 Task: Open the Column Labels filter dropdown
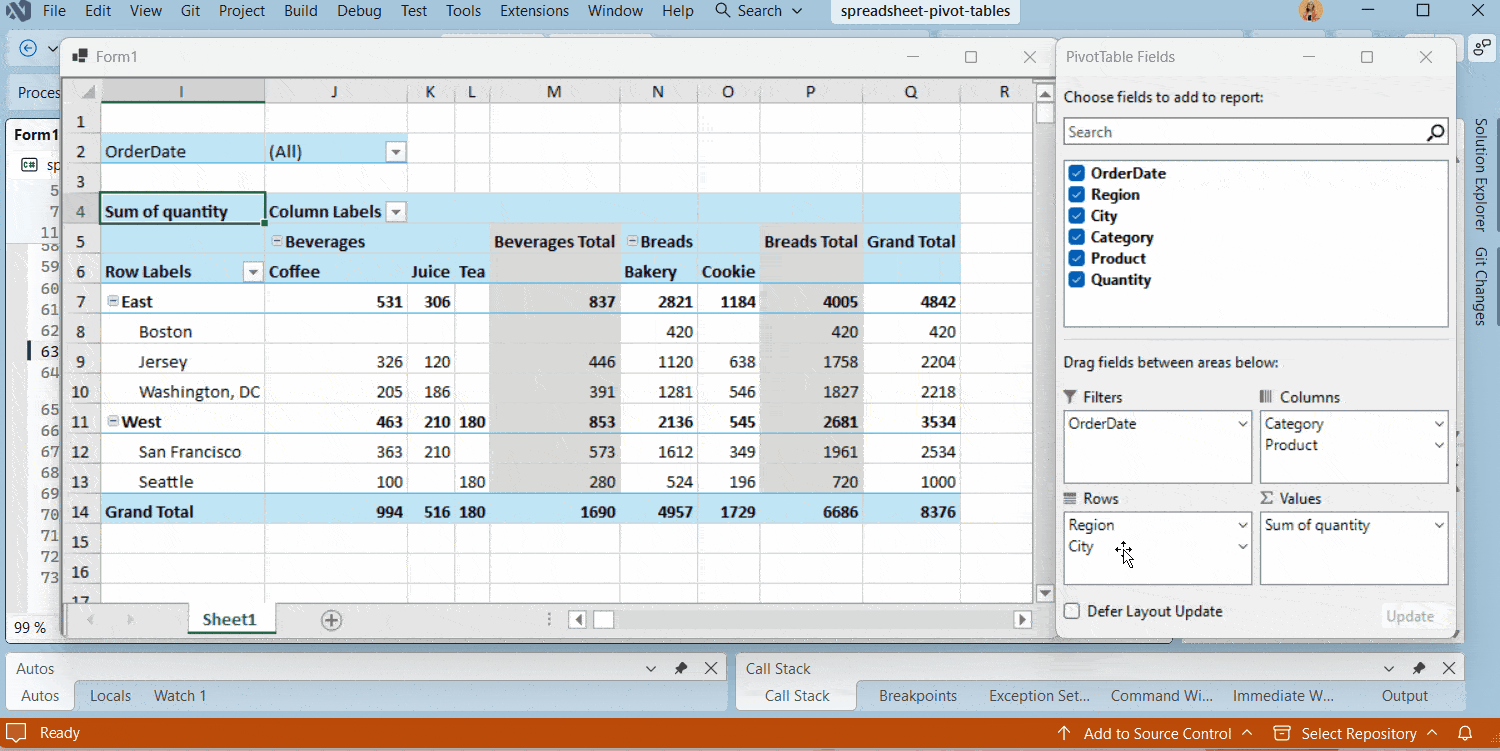(396, 211)
